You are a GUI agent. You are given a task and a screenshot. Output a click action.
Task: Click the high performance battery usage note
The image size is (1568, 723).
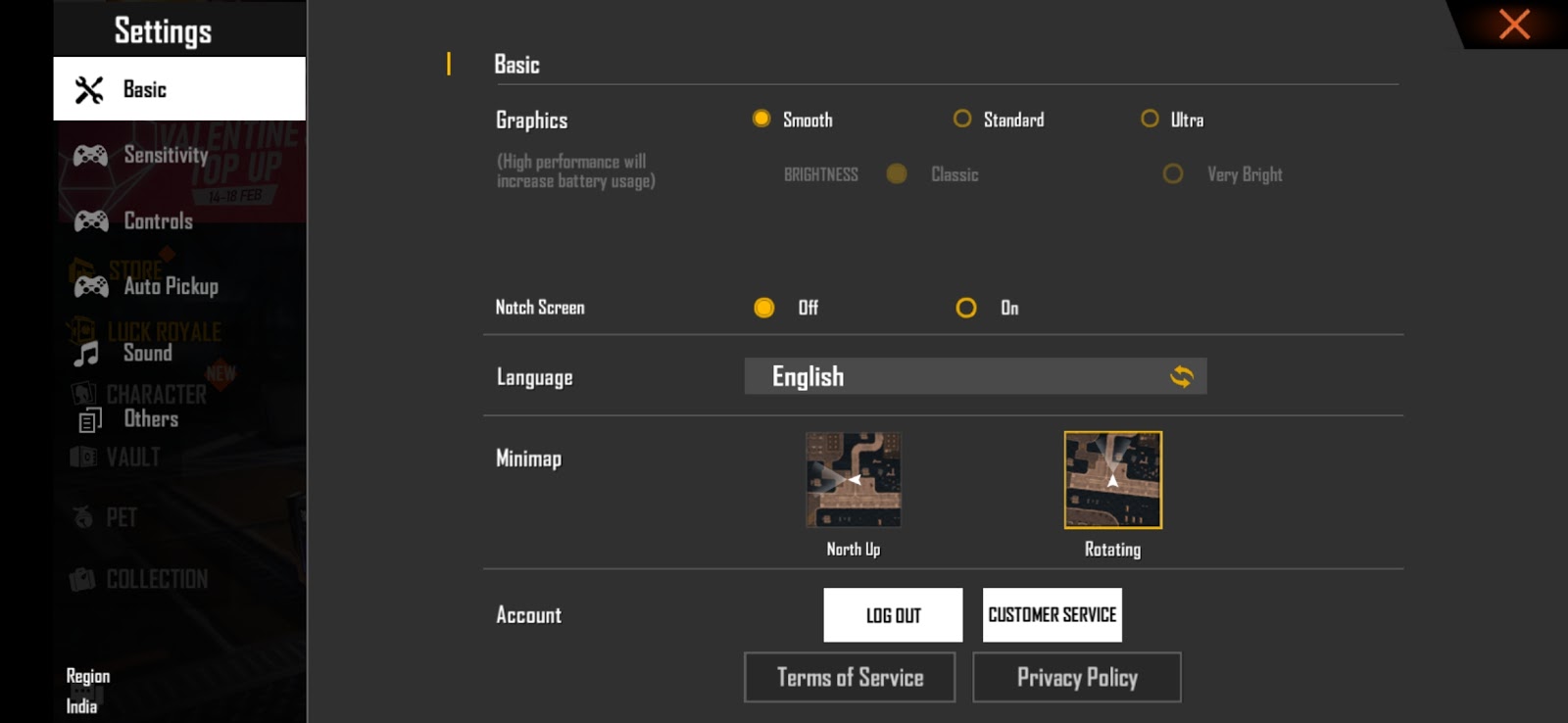pyautogui.click(x=575, y=171)
